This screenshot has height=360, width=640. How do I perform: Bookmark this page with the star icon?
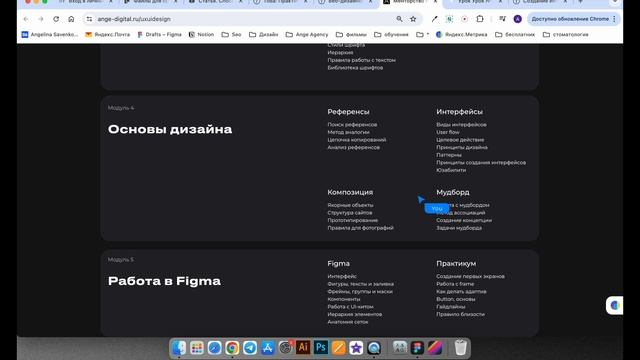(x=413, y=19)
